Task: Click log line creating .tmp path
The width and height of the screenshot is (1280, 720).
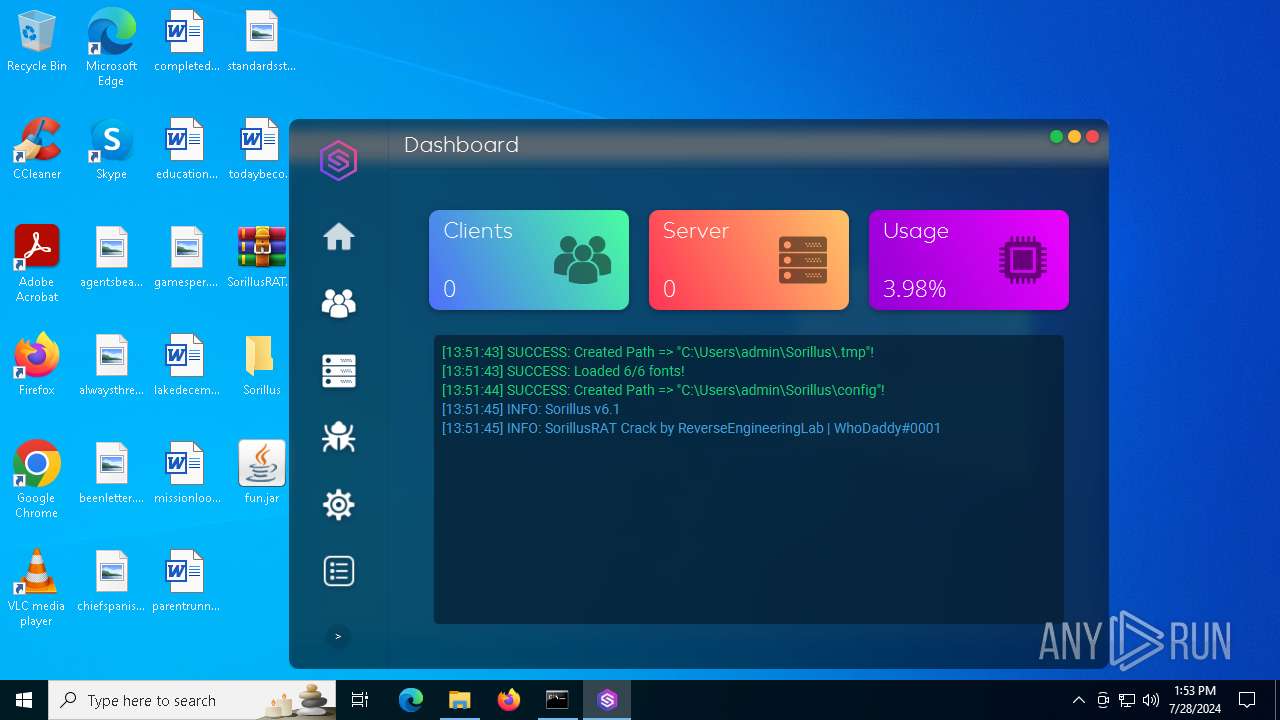Action: [x=658, y=352]
